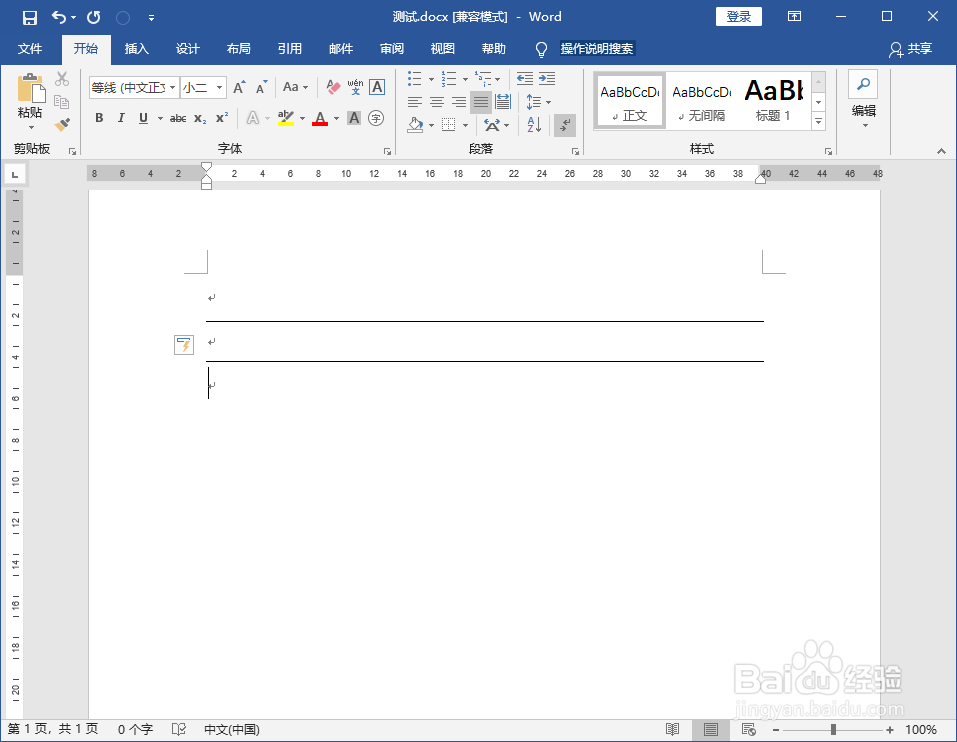Align text left

(x=415, y=102)
